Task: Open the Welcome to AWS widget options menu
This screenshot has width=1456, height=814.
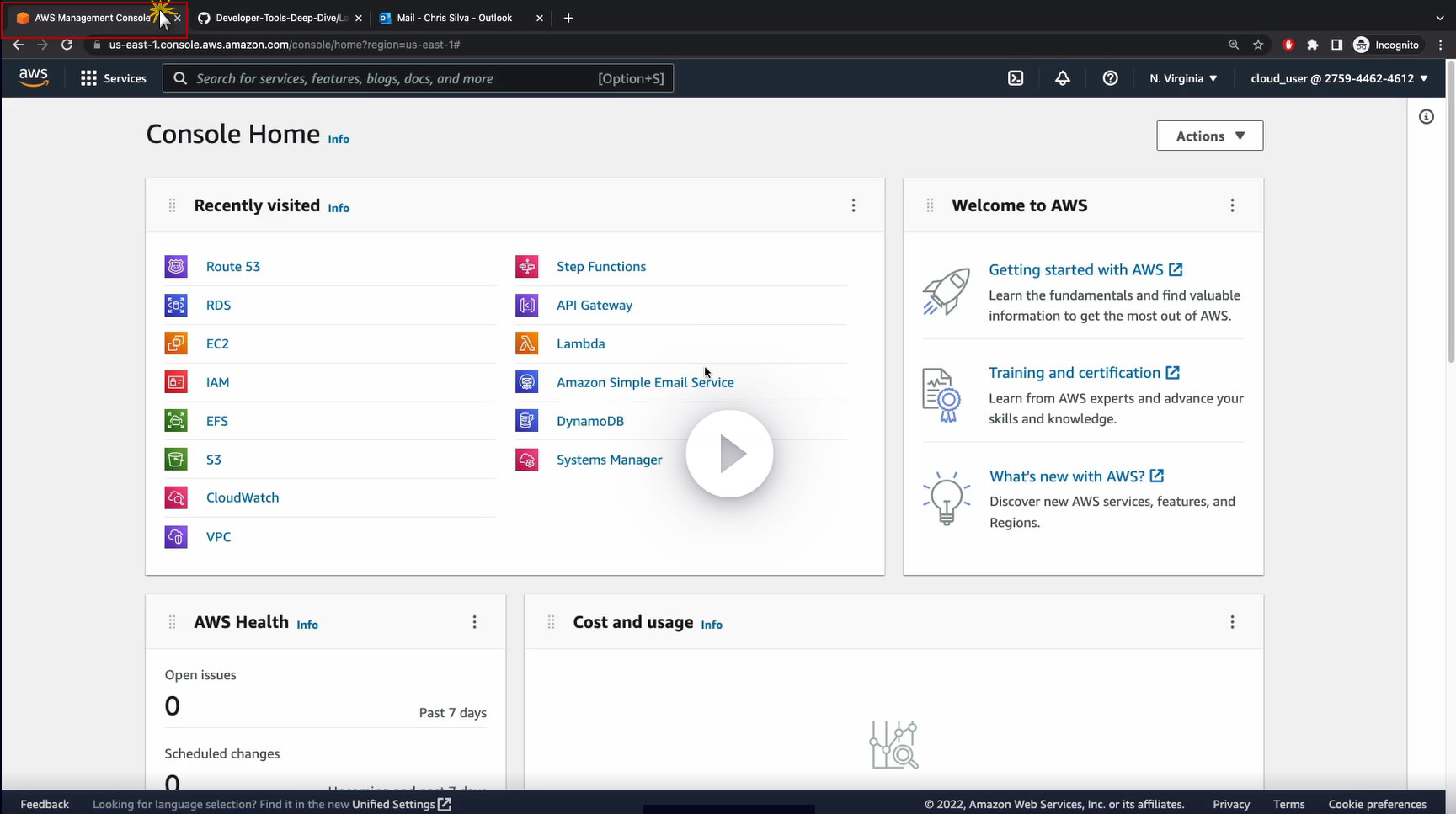Action: click(x=1232, y=205)
